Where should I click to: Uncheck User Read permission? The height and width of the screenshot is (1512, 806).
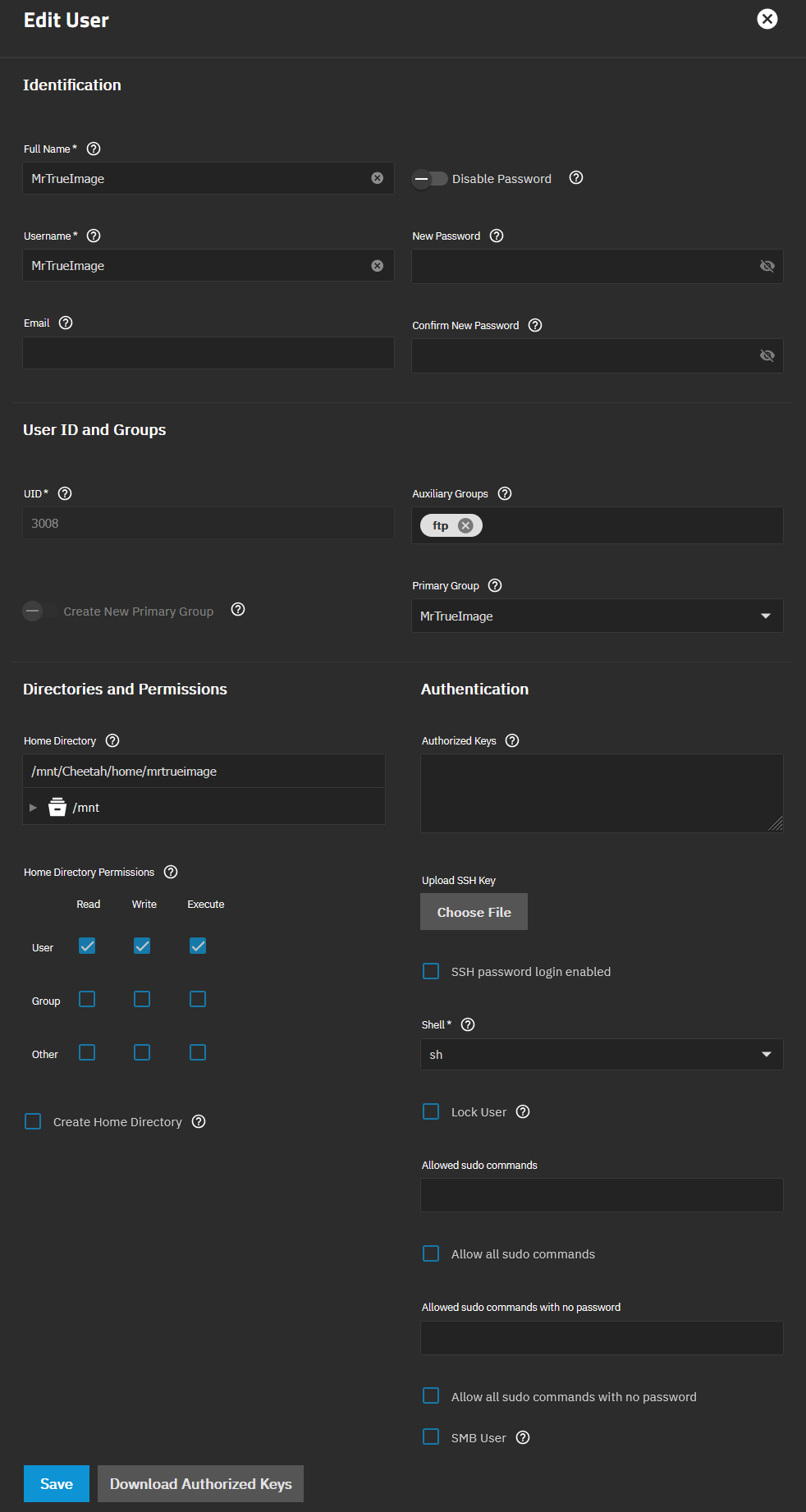(87, 946)
